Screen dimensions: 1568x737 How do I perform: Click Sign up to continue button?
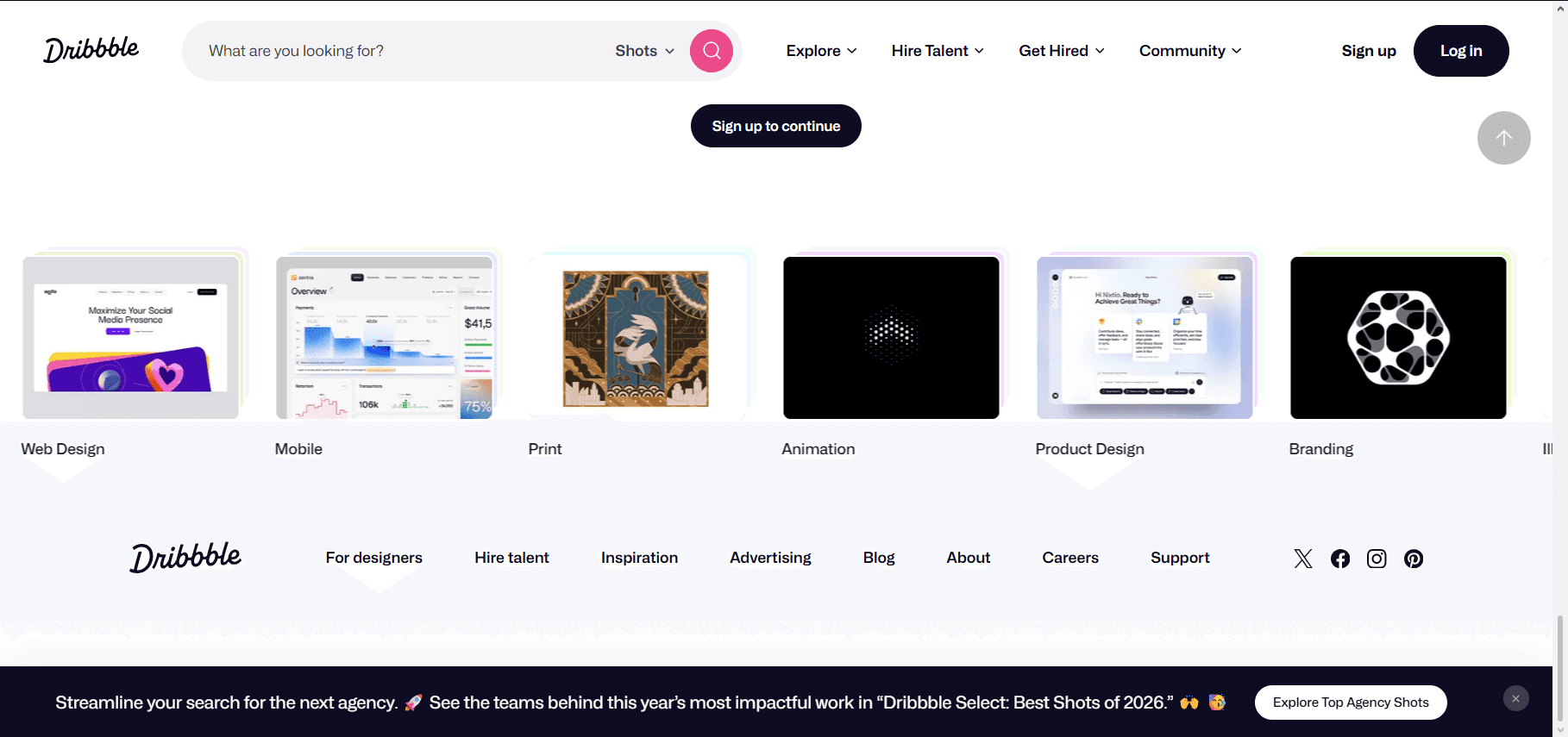tap(776, 126)
